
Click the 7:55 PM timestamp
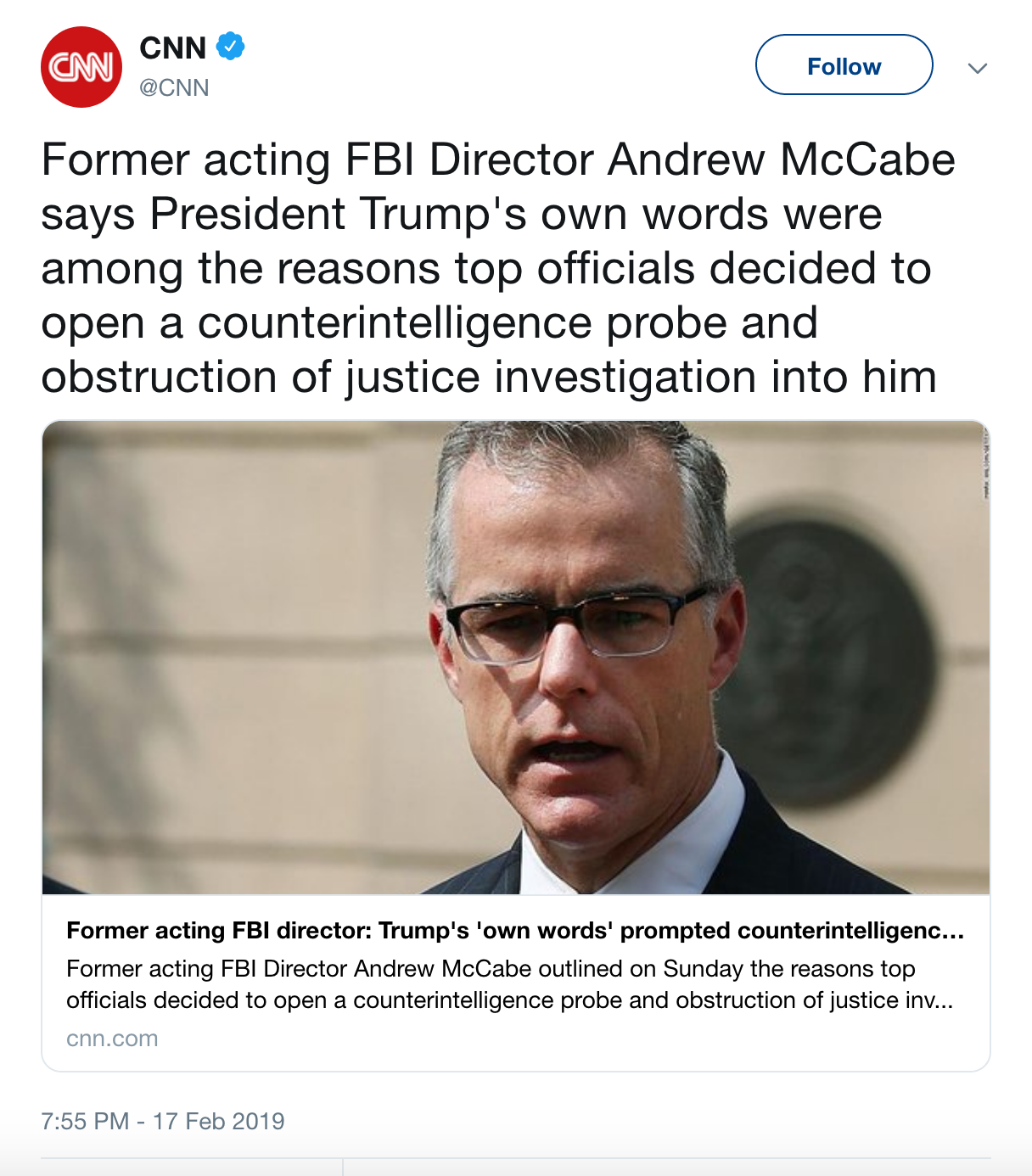point(85,1121)
